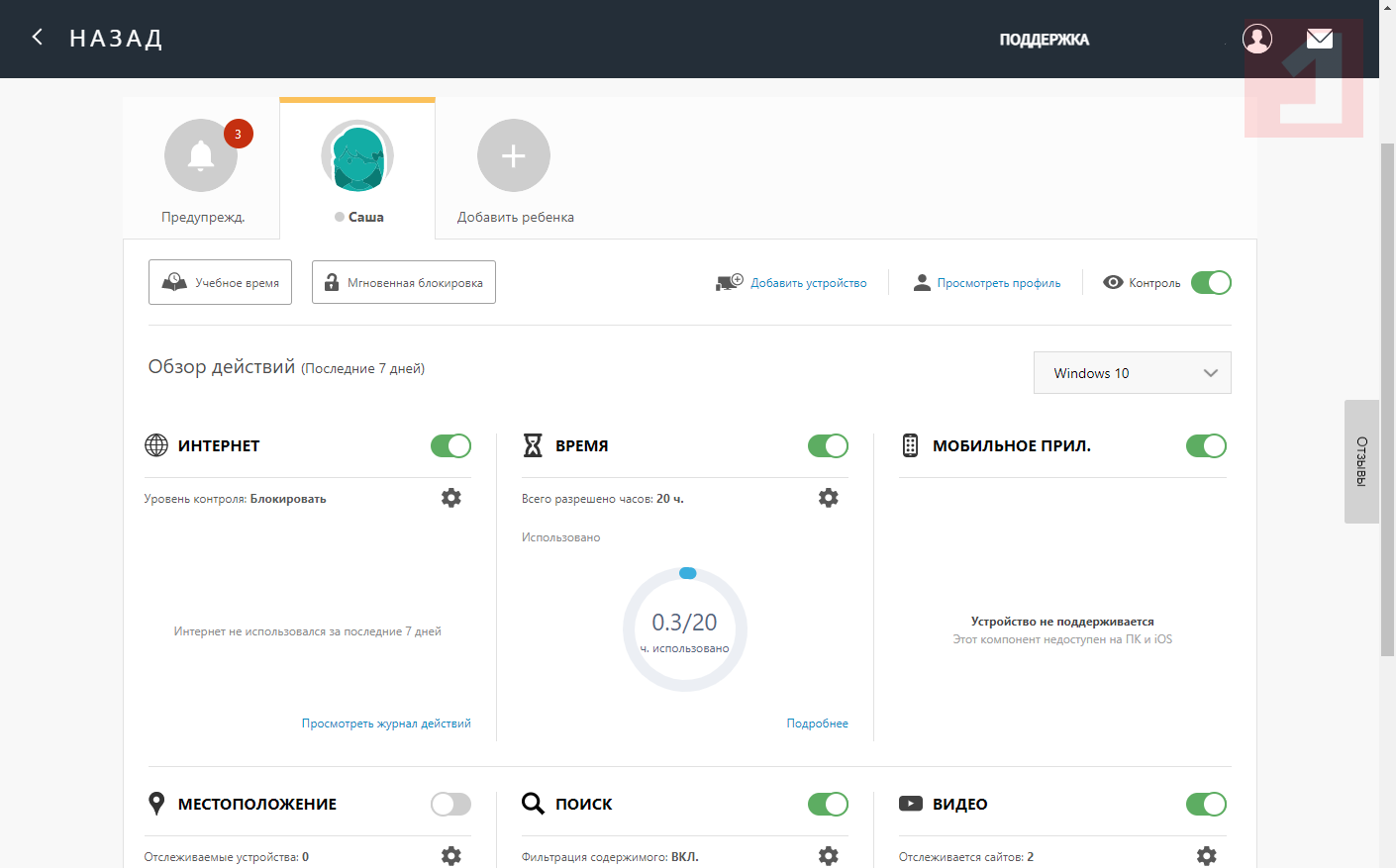Open Video section settings gear
1396x868 pixels.
tap(1207, 856)
